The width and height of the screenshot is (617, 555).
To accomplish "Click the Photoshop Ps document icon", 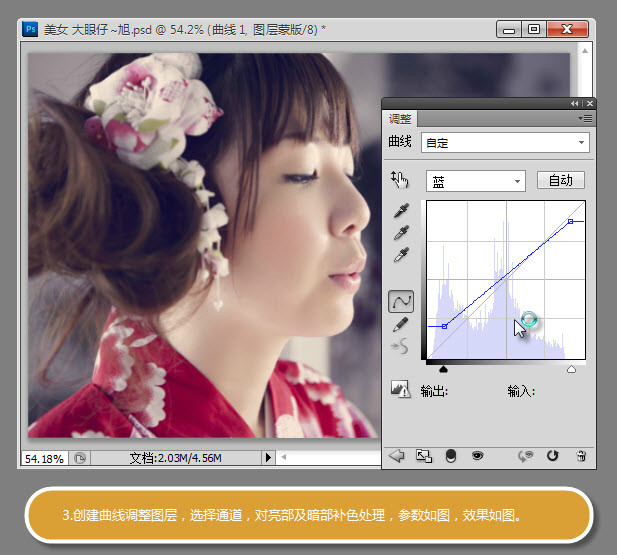I will [30, 29].
